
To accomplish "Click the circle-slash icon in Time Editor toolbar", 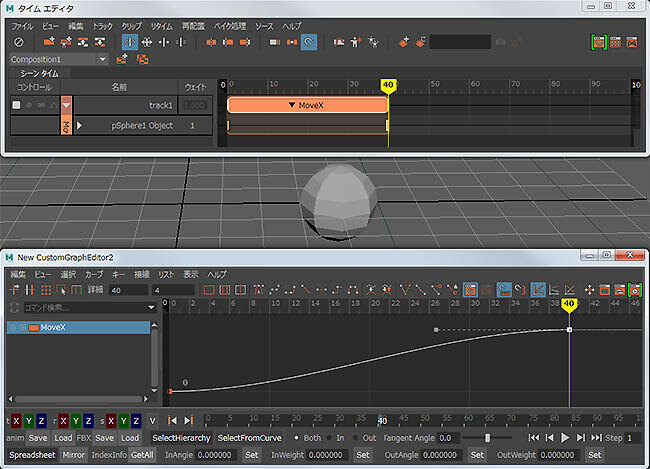I will 18,42.
